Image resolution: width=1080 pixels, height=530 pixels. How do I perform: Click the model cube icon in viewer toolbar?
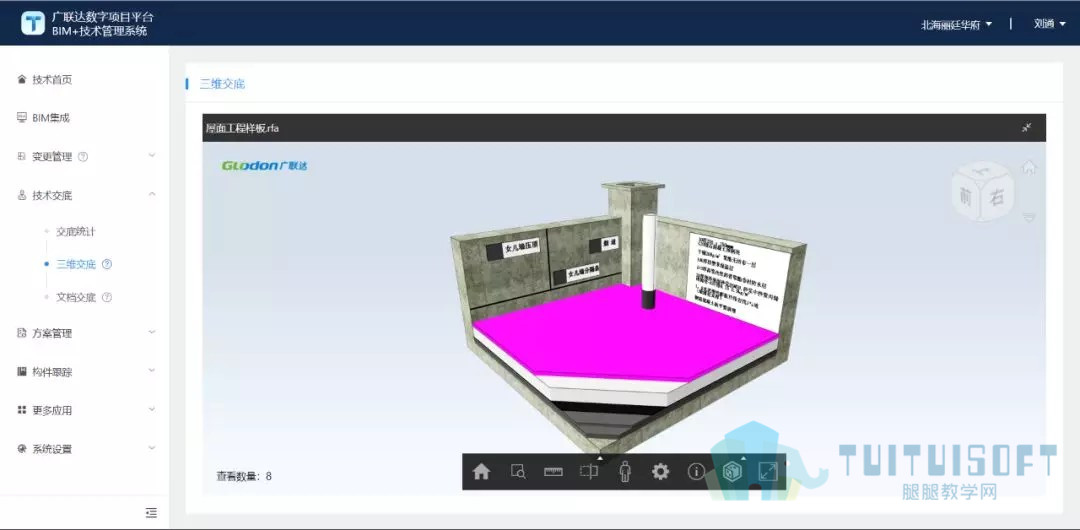point(731,471)
